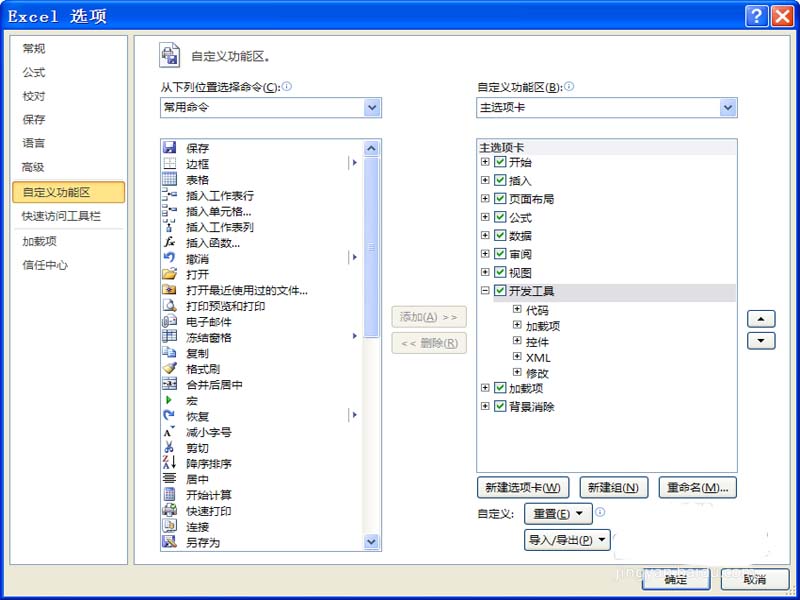Select the 保存 command icon

click(169, 148)
